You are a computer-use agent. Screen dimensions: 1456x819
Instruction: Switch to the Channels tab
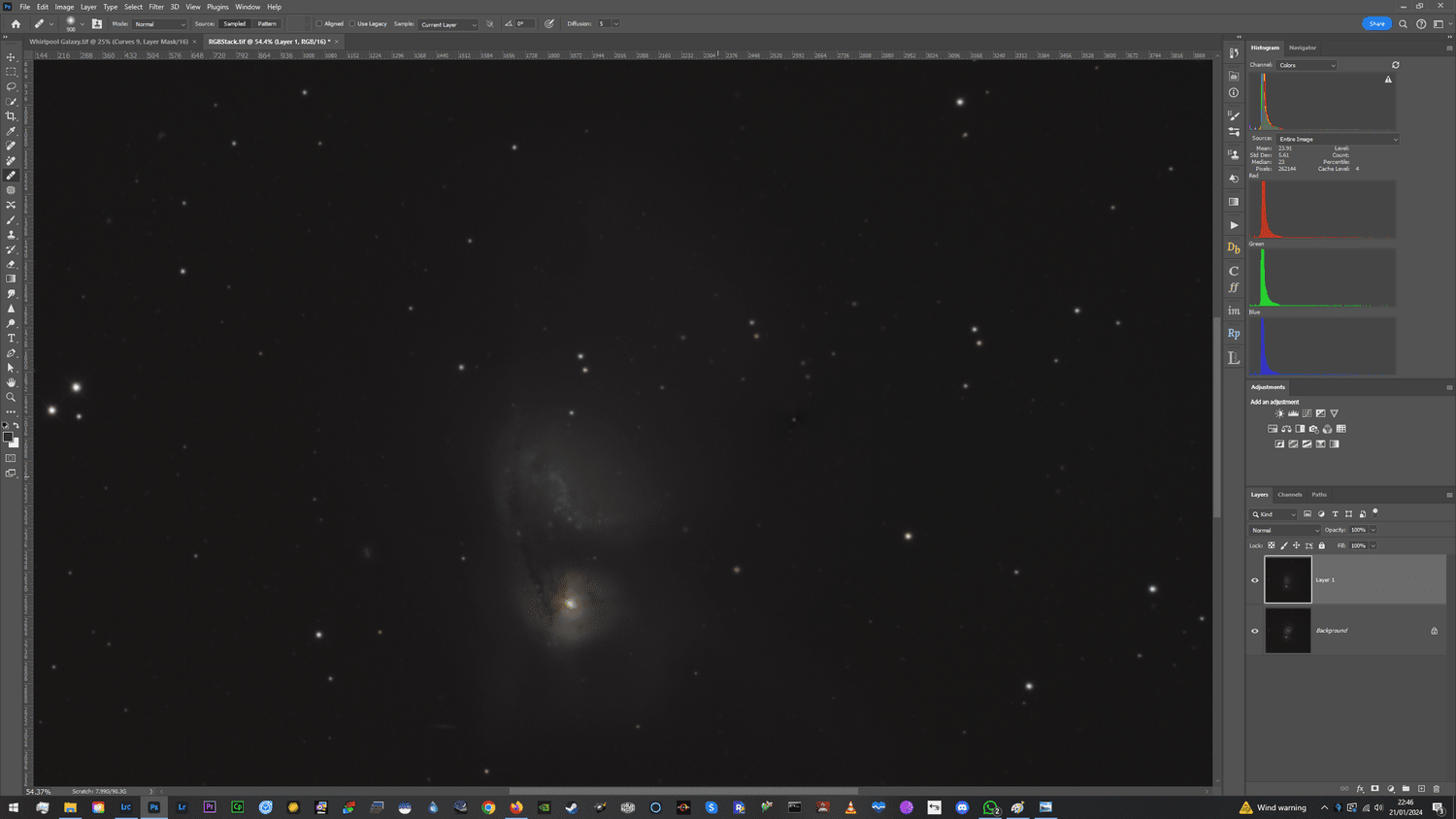(x=1290, y=495)
